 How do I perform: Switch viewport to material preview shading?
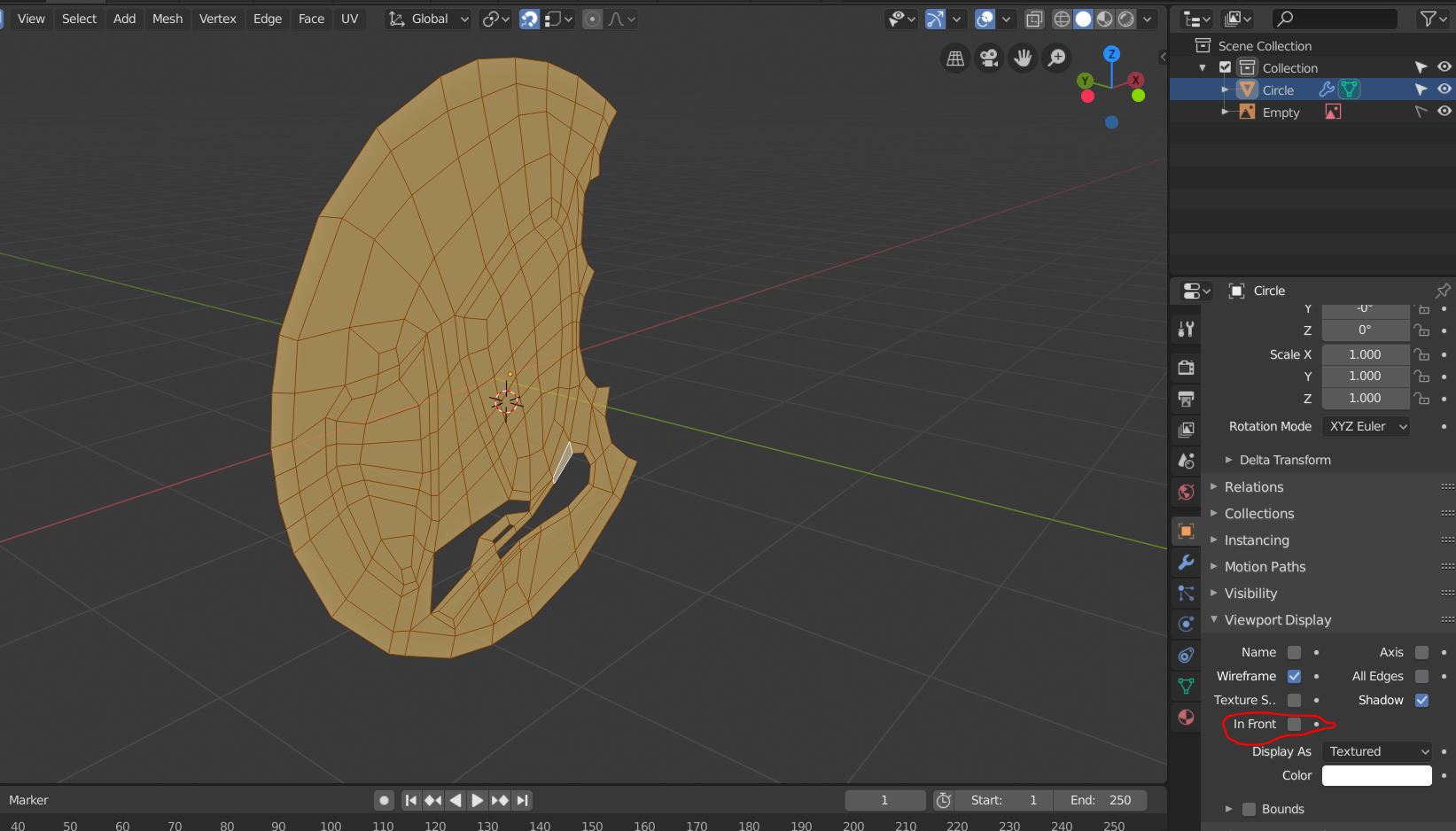(1104, 19)
